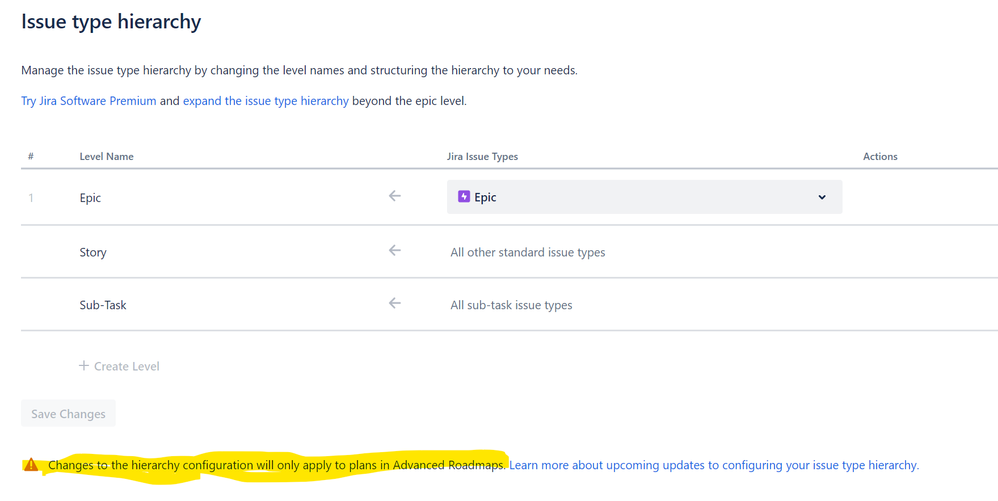Open the Learn more about upcoming updates link
998x501 pixels.
point(714,465)
